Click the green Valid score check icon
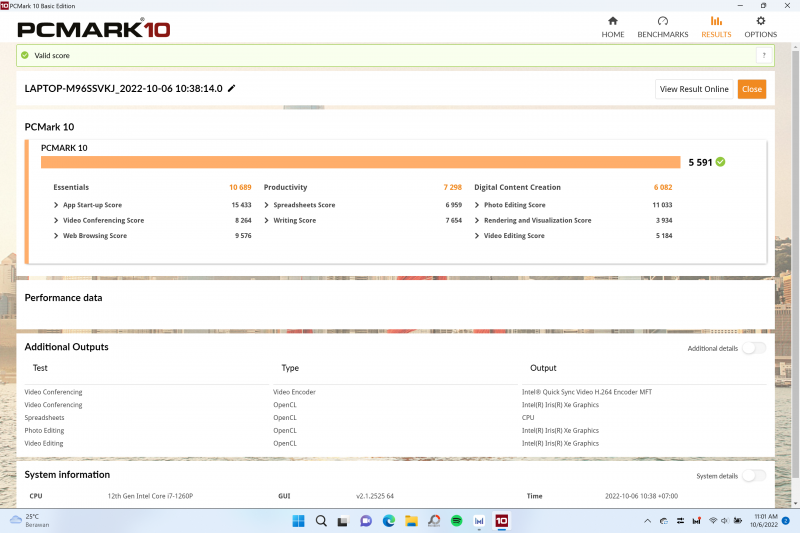 click(24, 55)
